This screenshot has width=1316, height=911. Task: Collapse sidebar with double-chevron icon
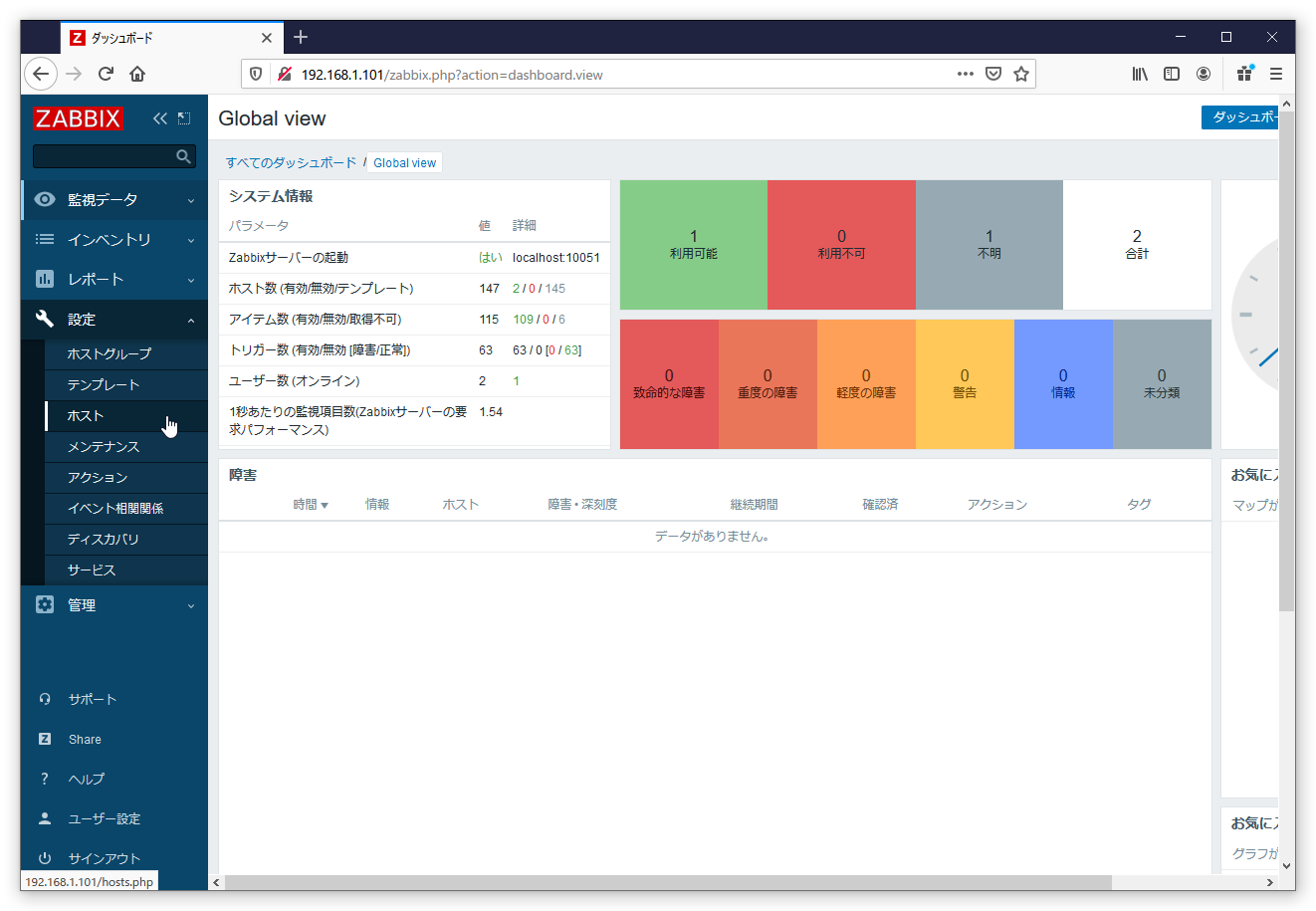coord(159,118)
